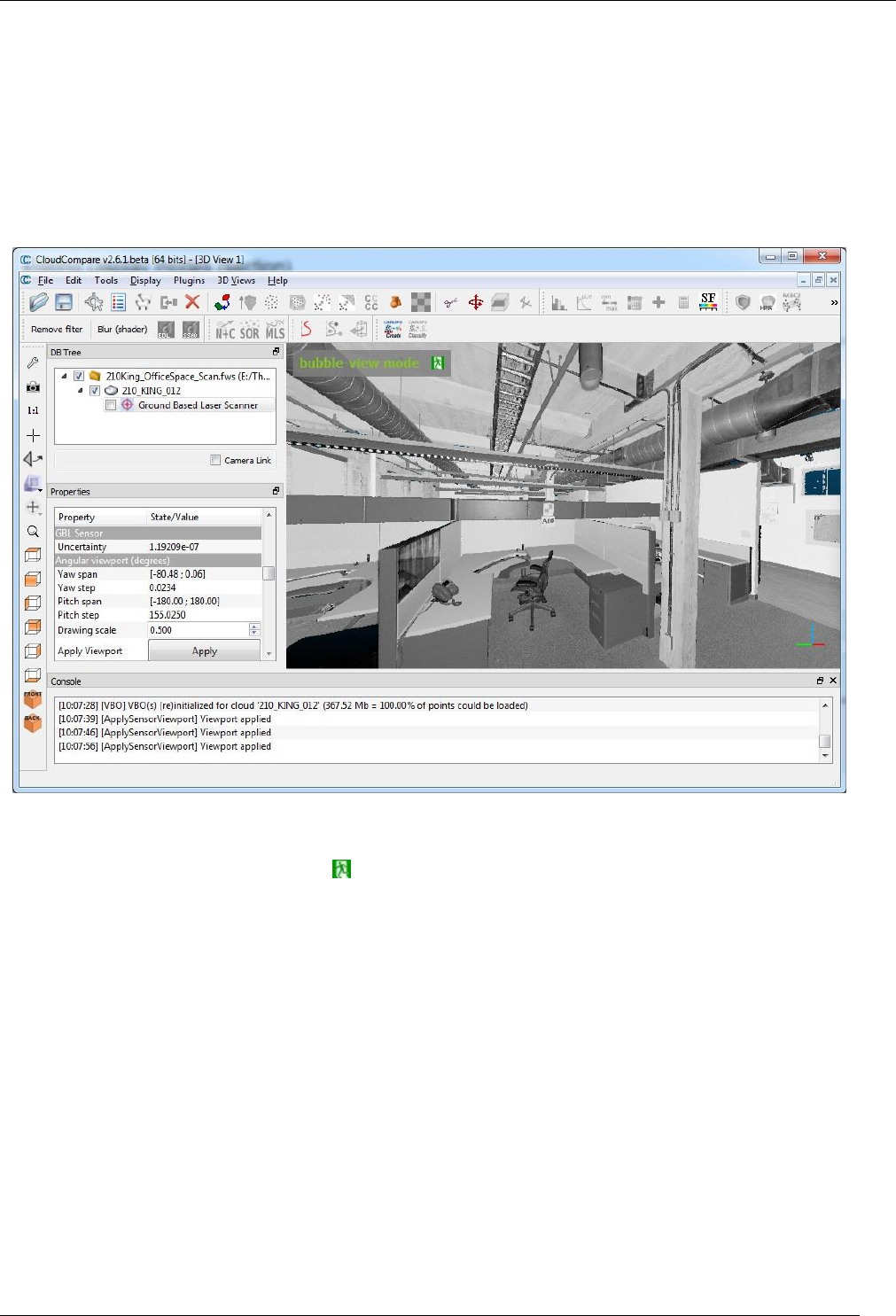Click the Blur (shader) button
The height and width of the screenshot is (1316, 896).
tap(122, 330)
